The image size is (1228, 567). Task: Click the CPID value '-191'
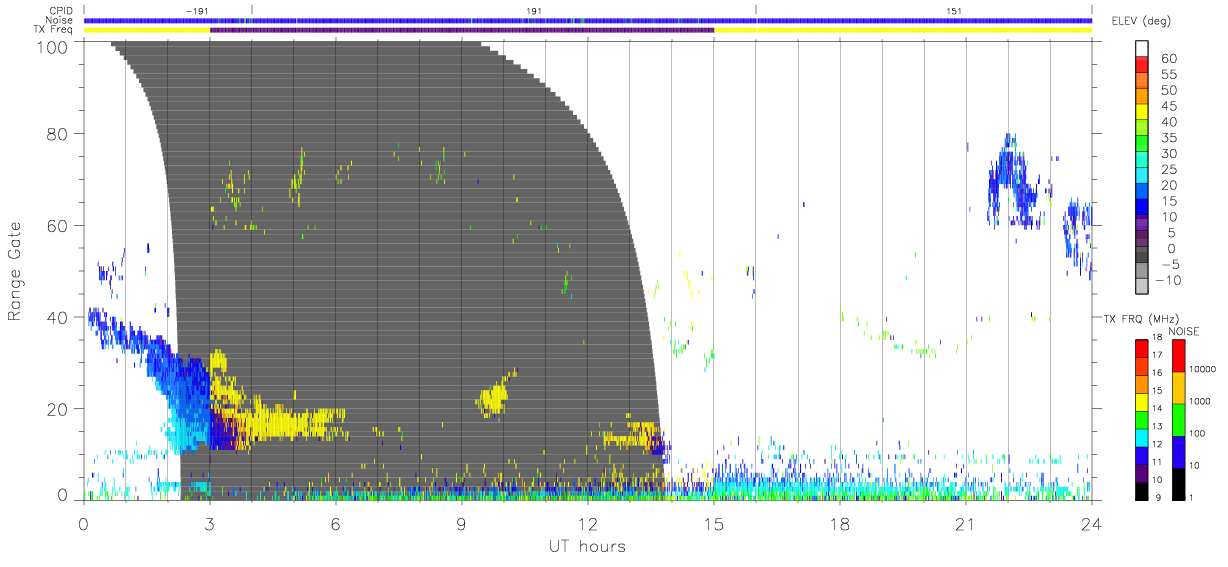(198, 9)
